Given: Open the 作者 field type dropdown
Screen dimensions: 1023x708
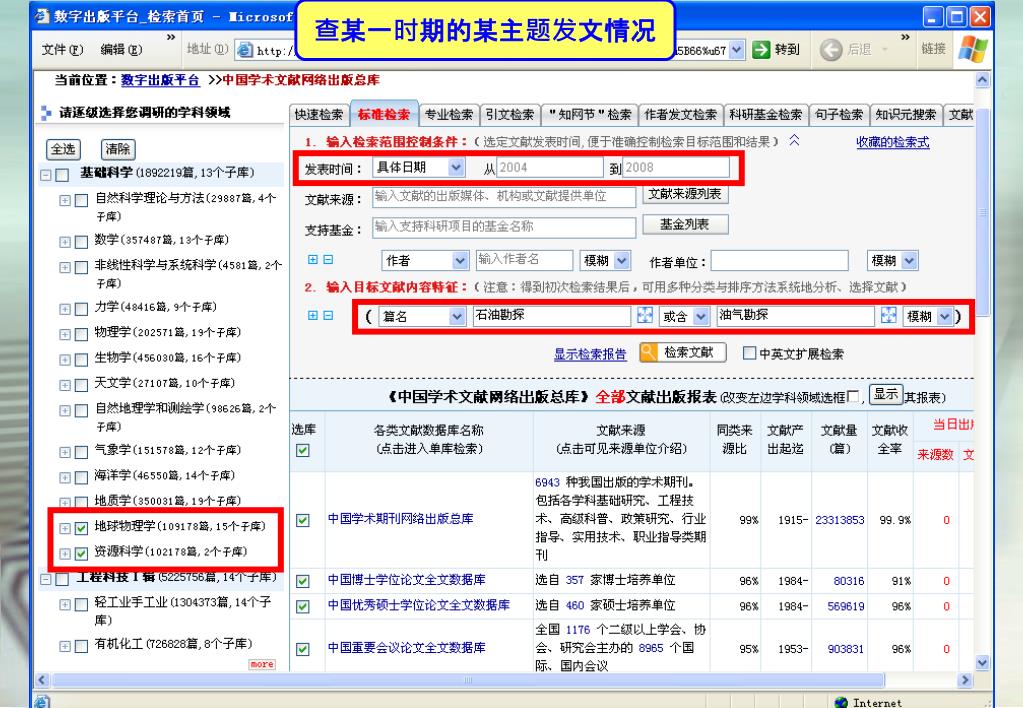Looking at the screenshot, I should [x=460, y=260].
